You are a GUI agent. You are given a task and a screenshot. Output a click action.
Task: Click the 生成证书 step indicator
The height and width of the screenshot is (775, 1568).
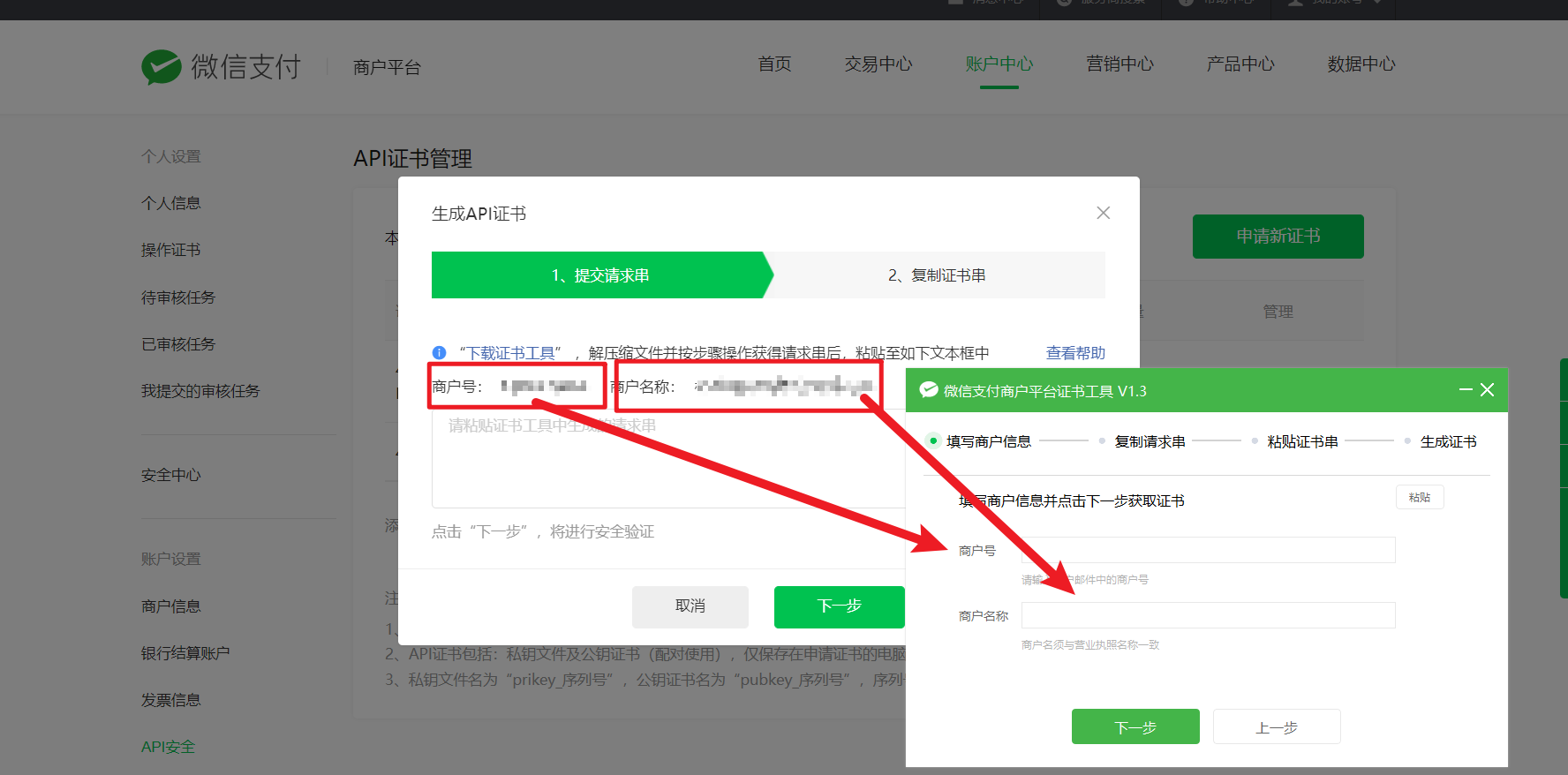(x=1441, y=441)
